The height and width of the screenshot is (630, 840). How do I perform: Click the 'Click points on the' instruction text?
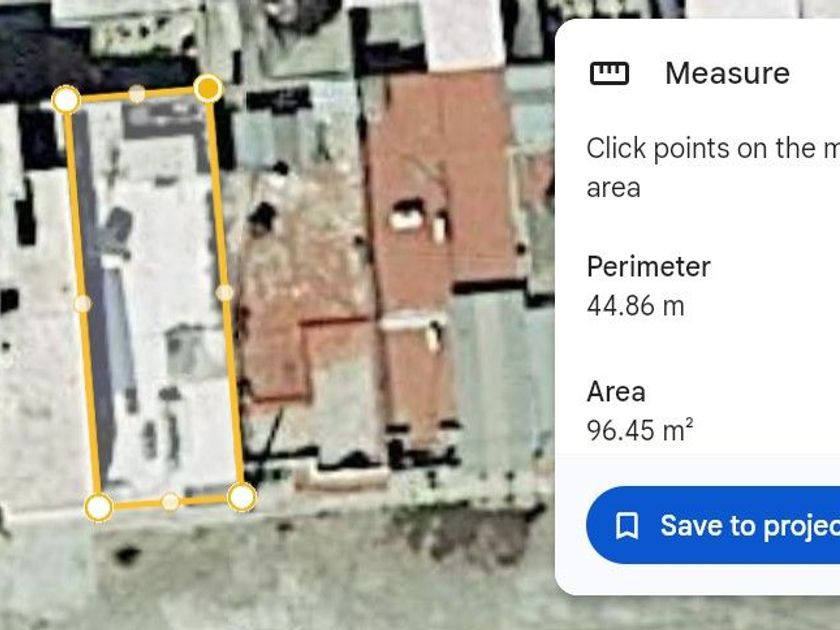[713, 148]
